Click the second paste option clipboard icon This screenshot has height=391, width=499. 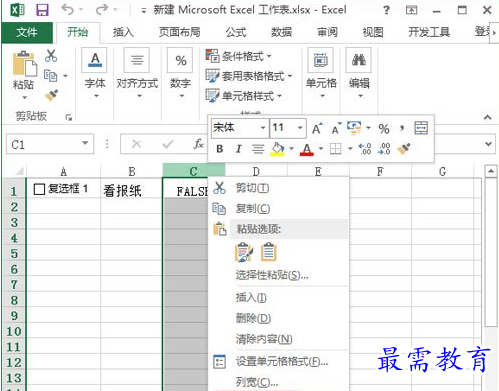pos(269,252)
